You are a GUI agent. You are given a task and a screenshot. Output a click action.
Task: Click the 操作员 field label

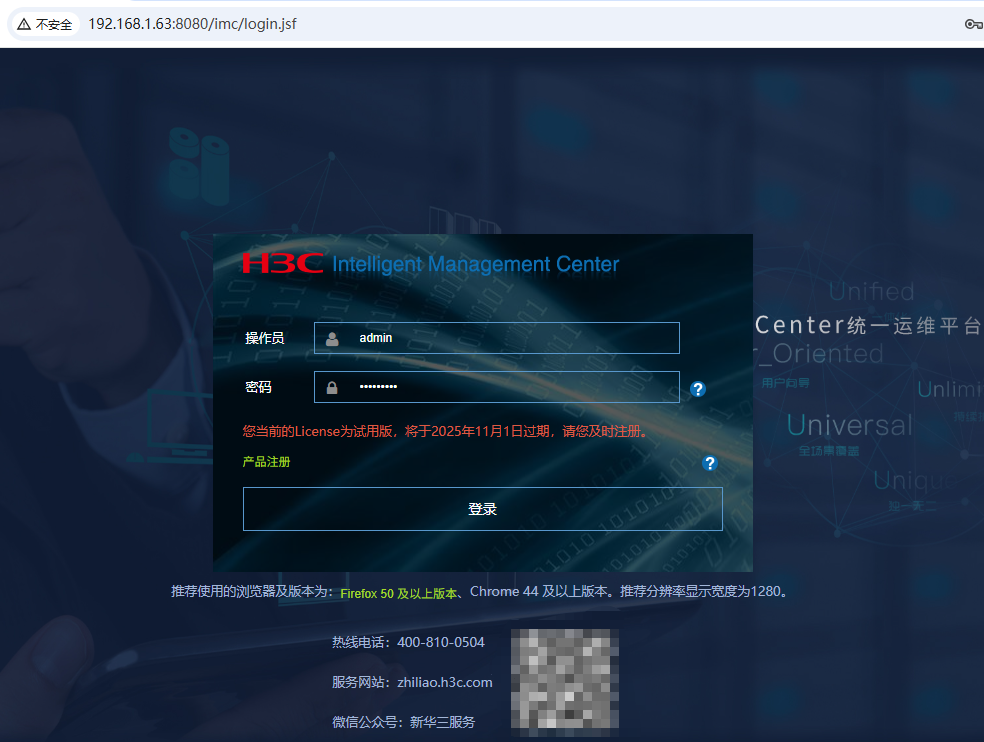pos(265,337)
